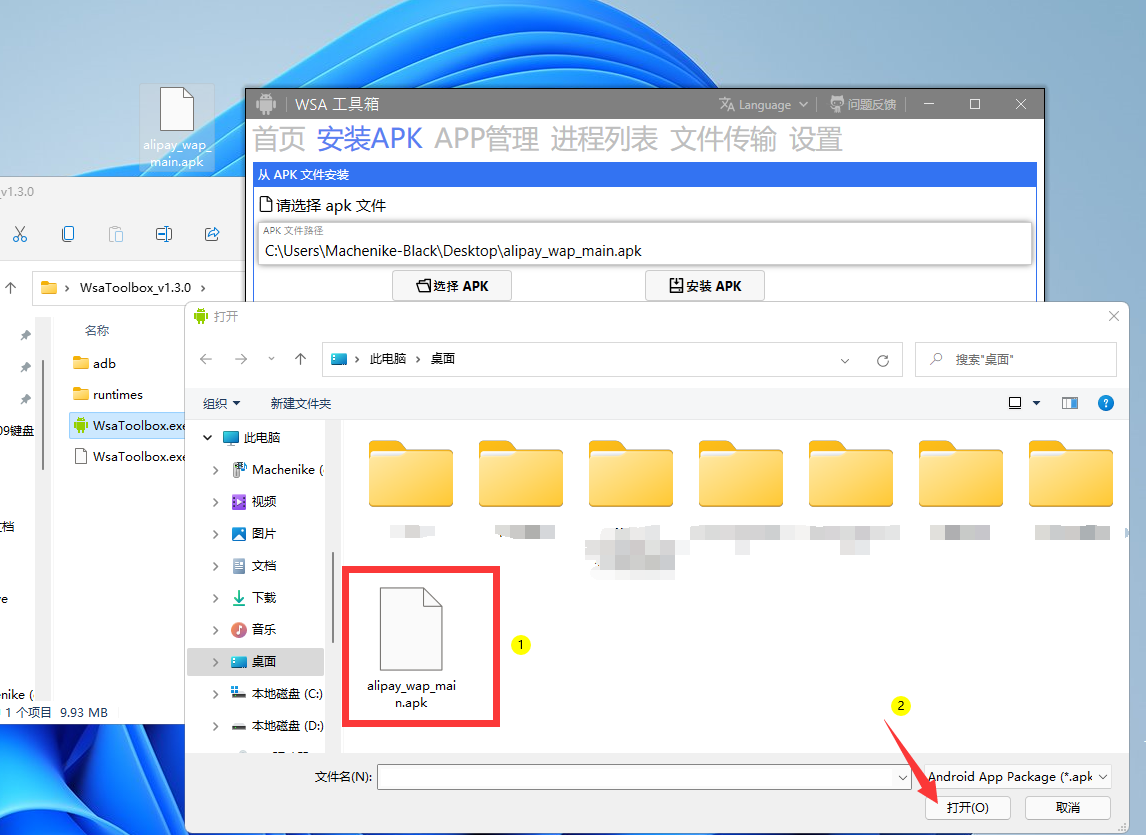Refresh the Open dialog folder view
The width and height of the screenshot is (1146, 835).
click(x=883, y=360)
